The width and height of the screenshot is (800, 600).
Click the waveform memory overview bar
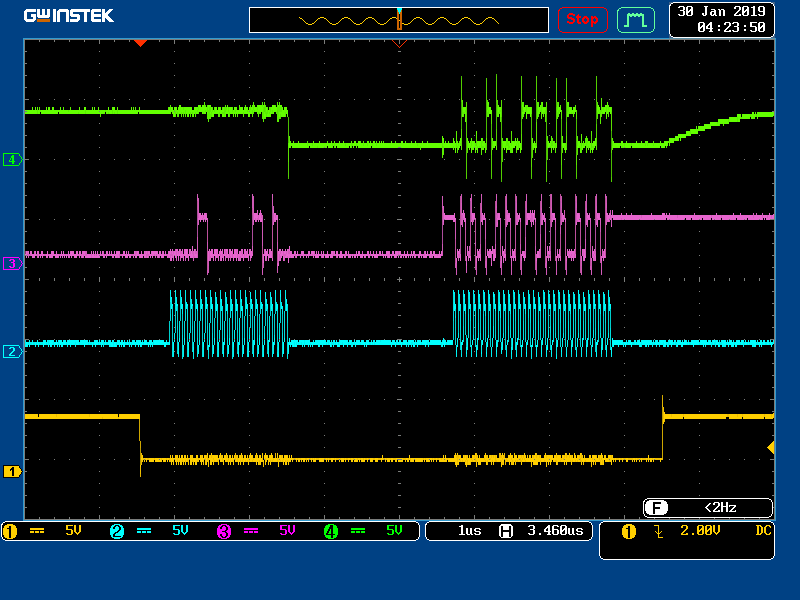click(399, 20)
